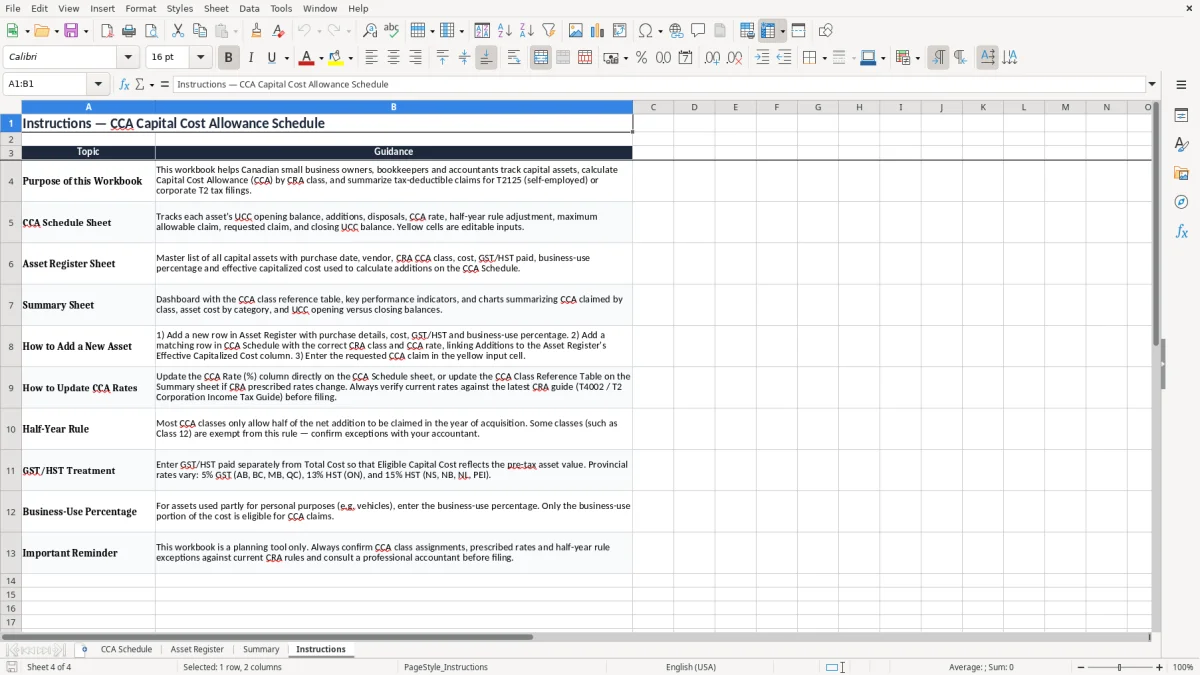Click the Save document icon

tap(71, 31)
